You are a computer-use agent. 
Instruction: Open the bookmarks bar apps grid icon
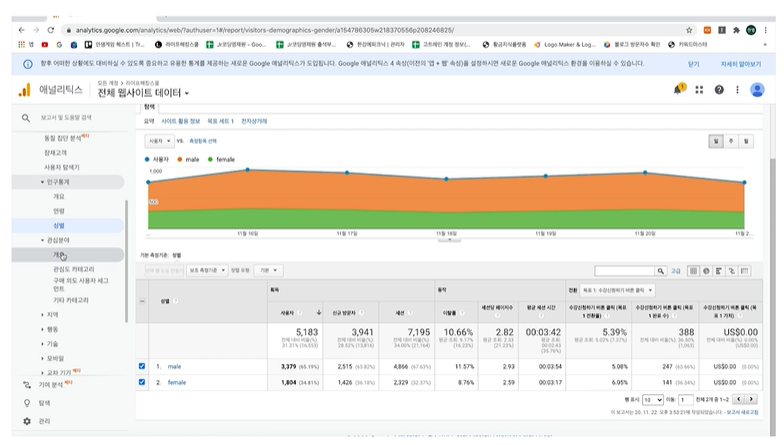coord(22,44)
